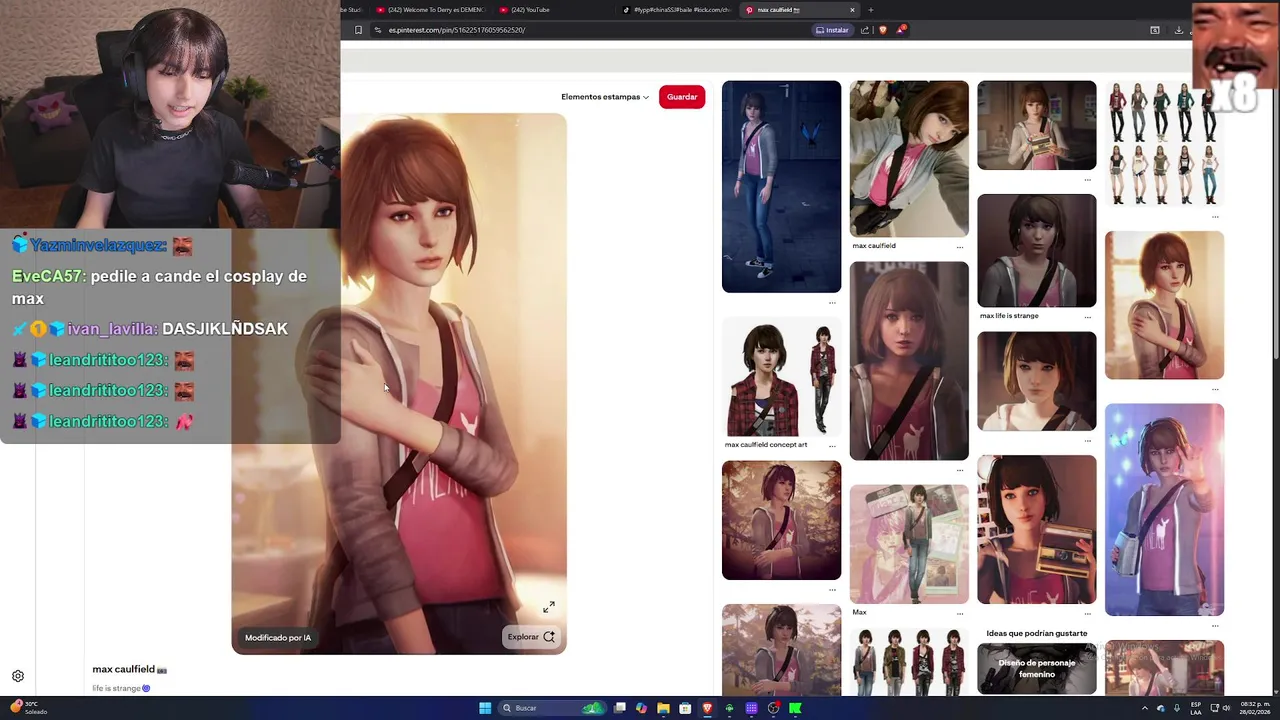Open the max life is strange thumbnail
Screen dimensions: 1280x720
(x=1036, y=251)
